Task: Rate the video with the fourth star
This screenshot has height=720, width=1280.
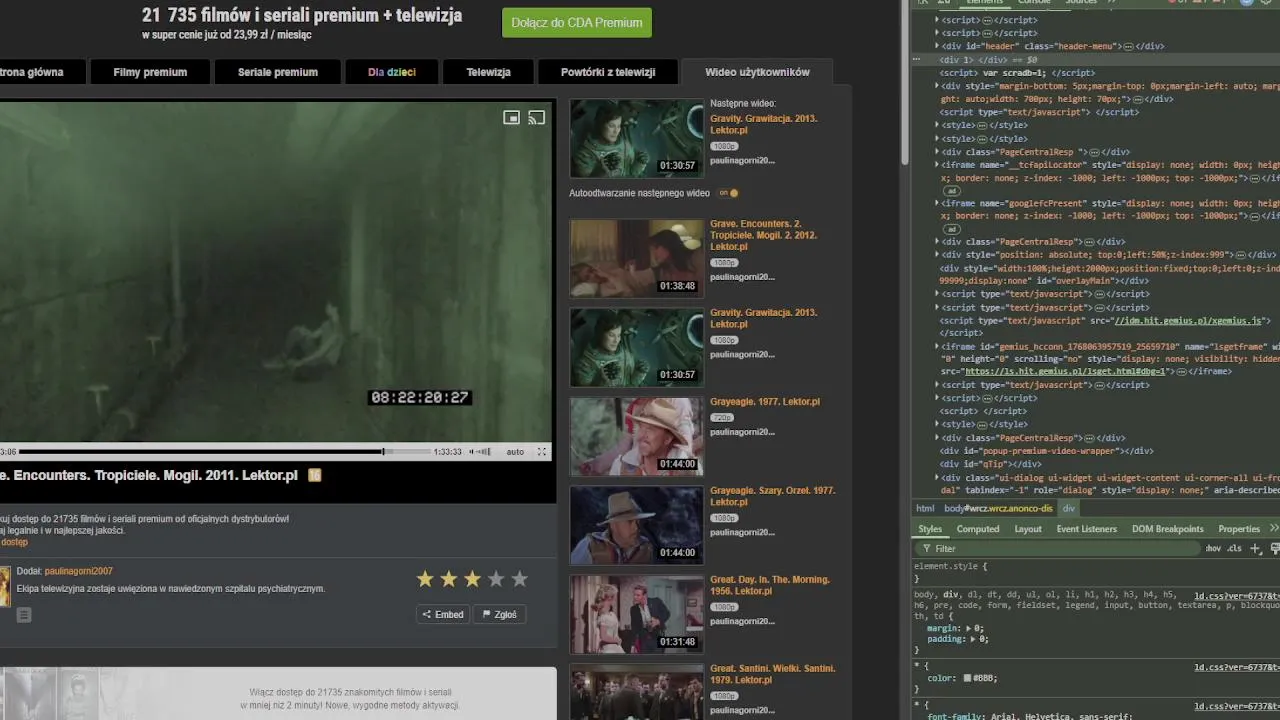Action: (496, 579)
